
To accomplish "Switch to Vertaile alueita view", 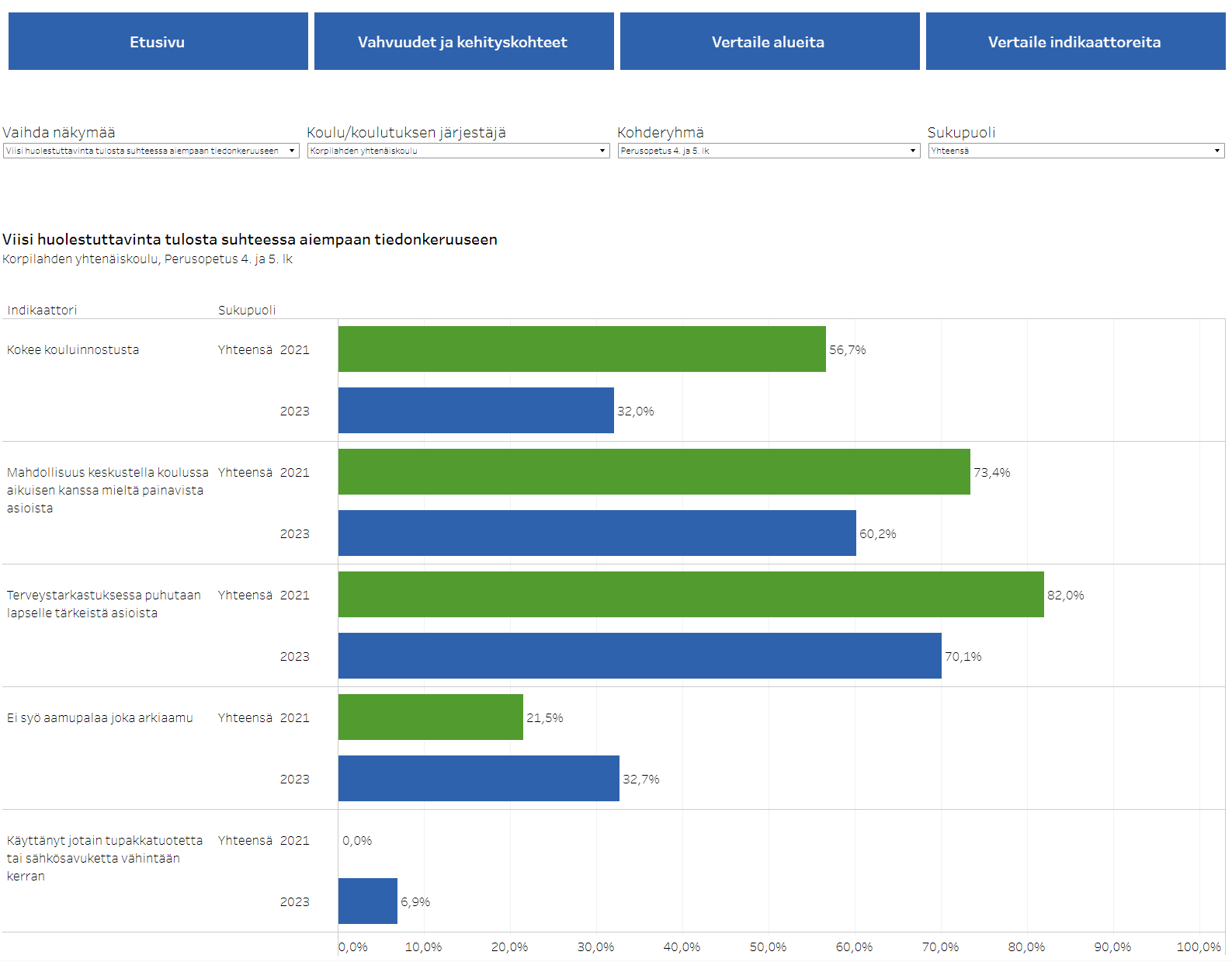I will pyautogui.click(x=769, y=42).
